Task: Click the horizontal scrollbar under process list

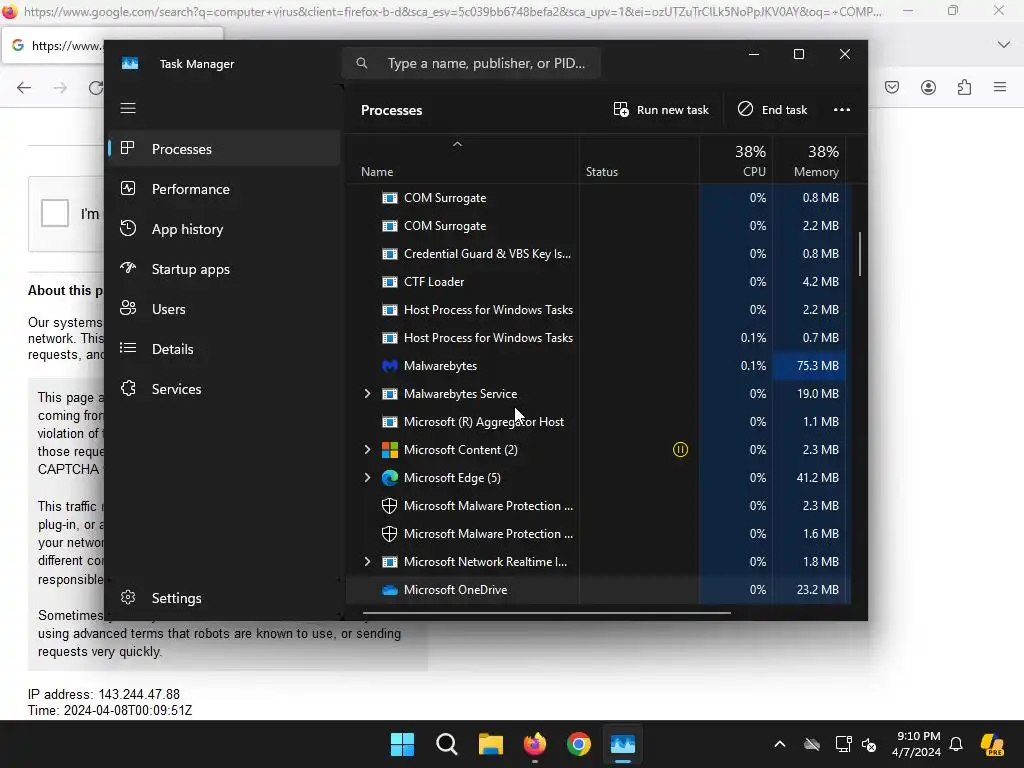Action: tap(547, 613)
